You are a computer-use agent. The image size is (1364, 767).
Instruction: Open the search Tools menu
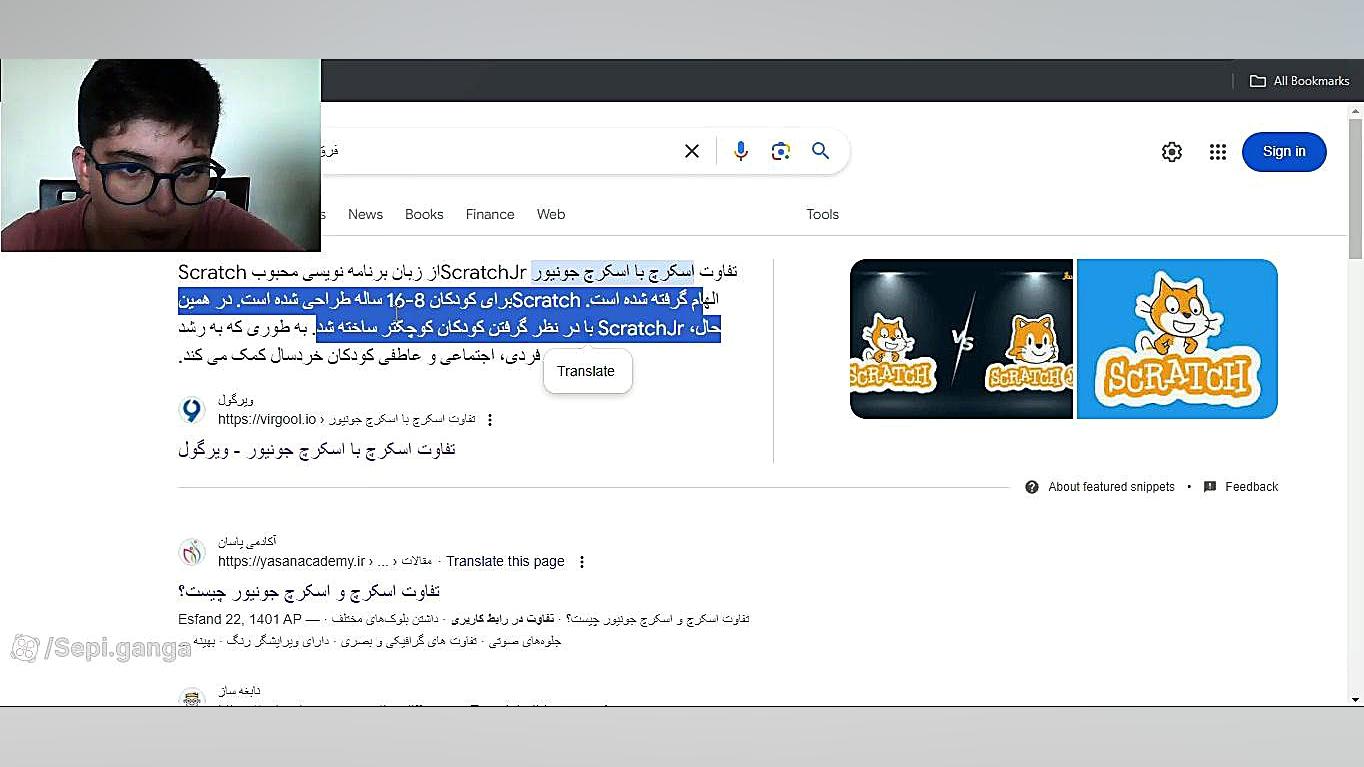[x=823, y=214]
